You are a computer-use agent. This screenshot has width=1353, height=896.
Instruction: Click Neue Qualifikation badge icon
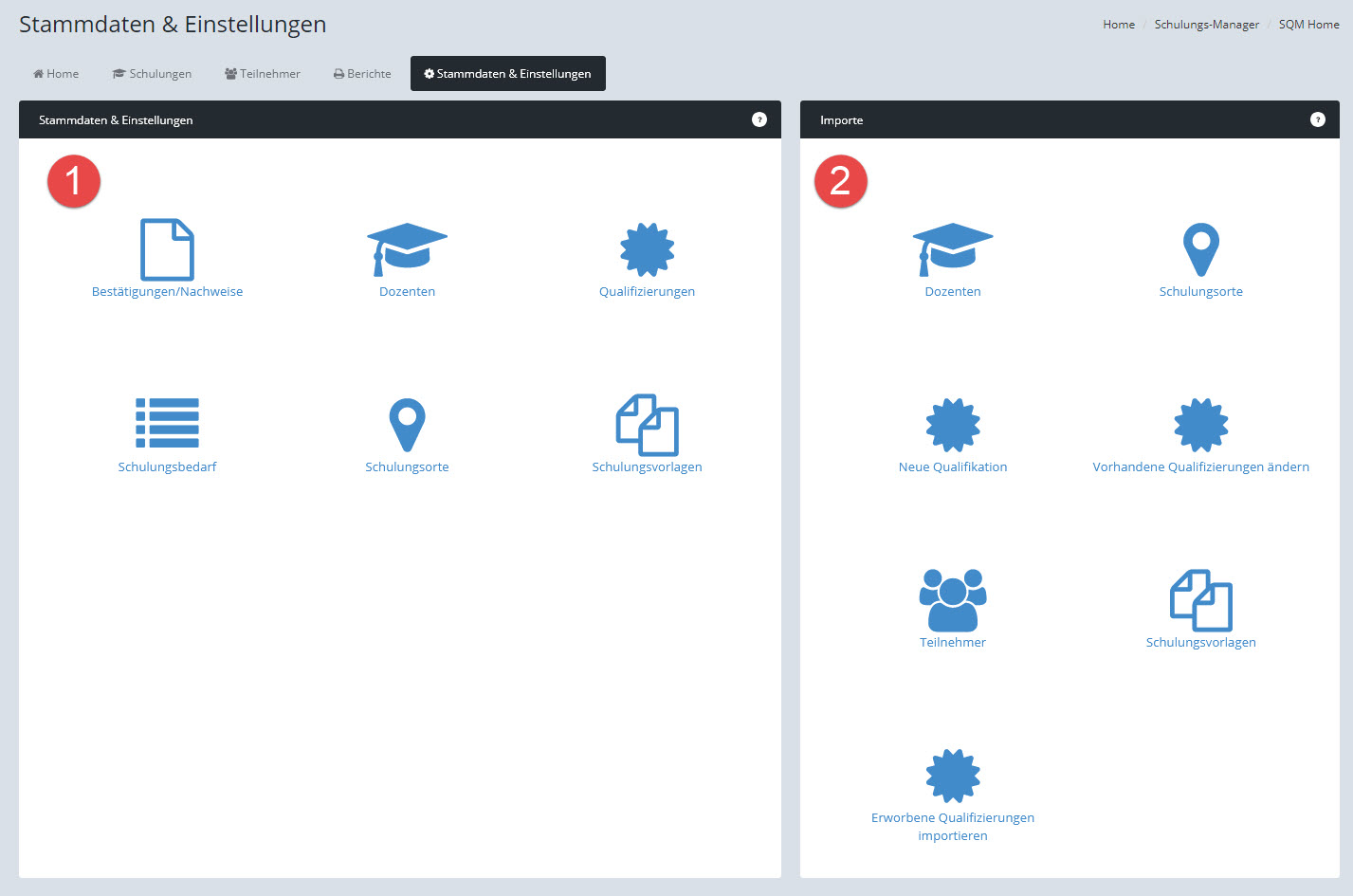pos(952,425)
